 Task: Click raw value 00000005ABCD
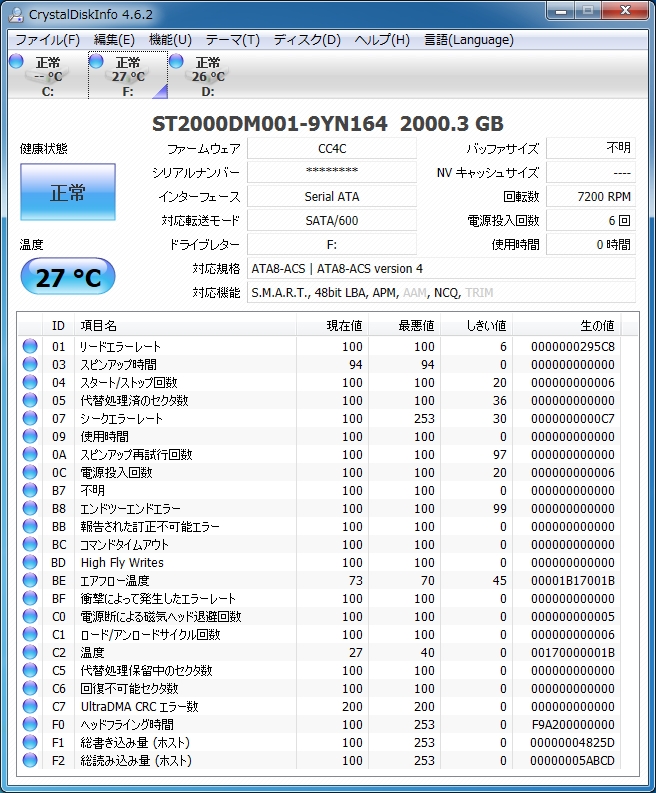click(573, 761)
